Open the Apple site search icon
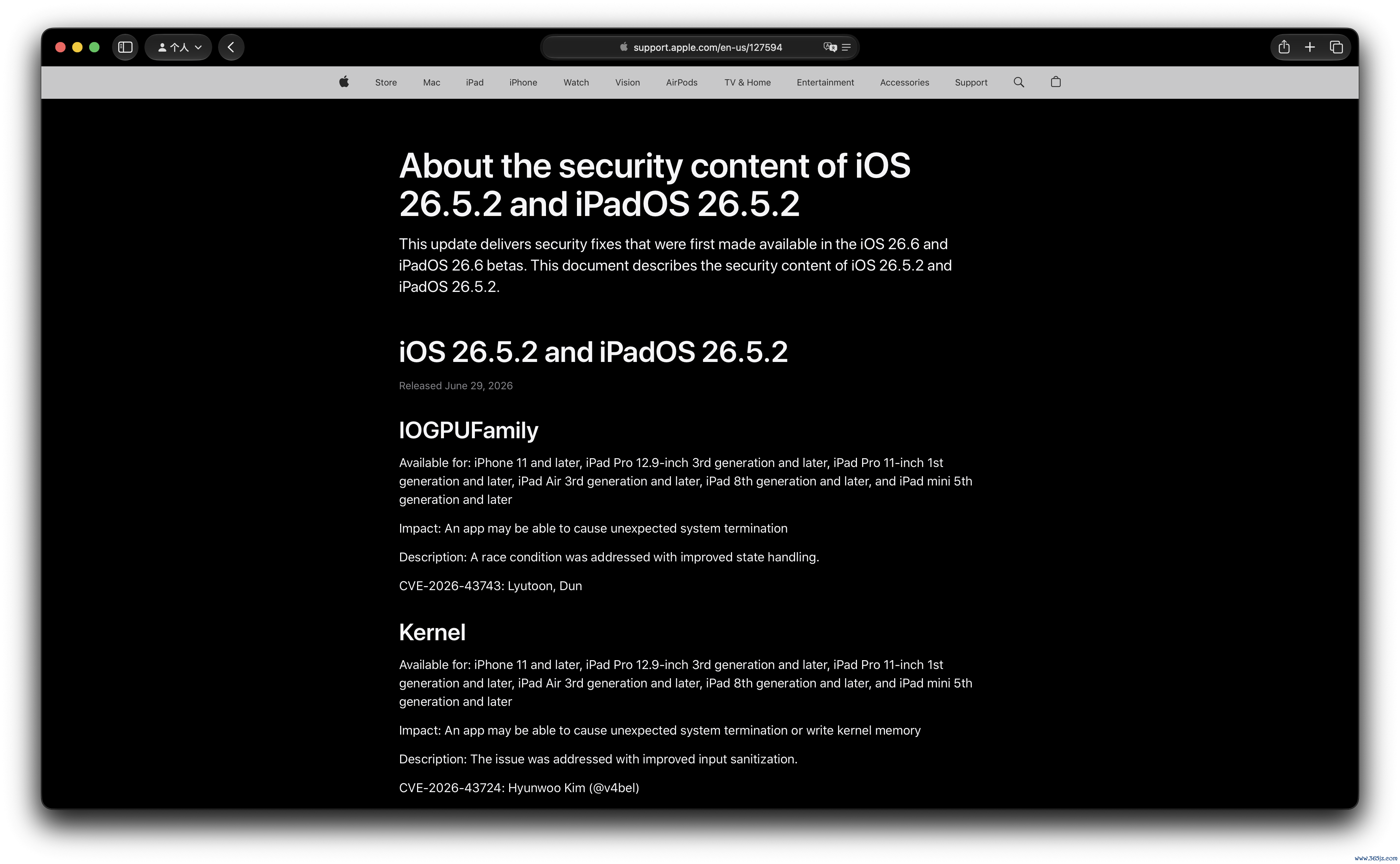 click(x=1019, y=82)
